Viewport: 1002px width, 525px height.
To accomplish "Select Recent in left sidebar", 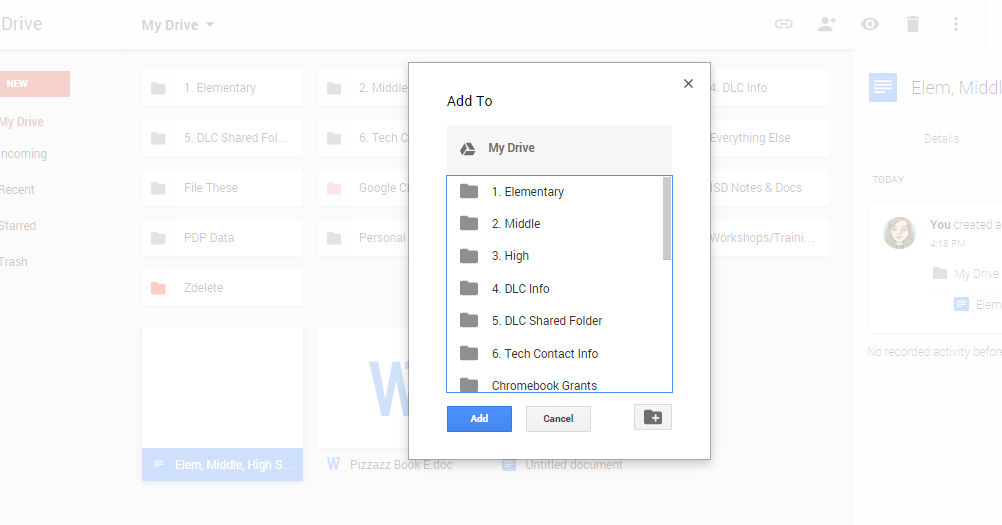I will click(x=18, y=190).
